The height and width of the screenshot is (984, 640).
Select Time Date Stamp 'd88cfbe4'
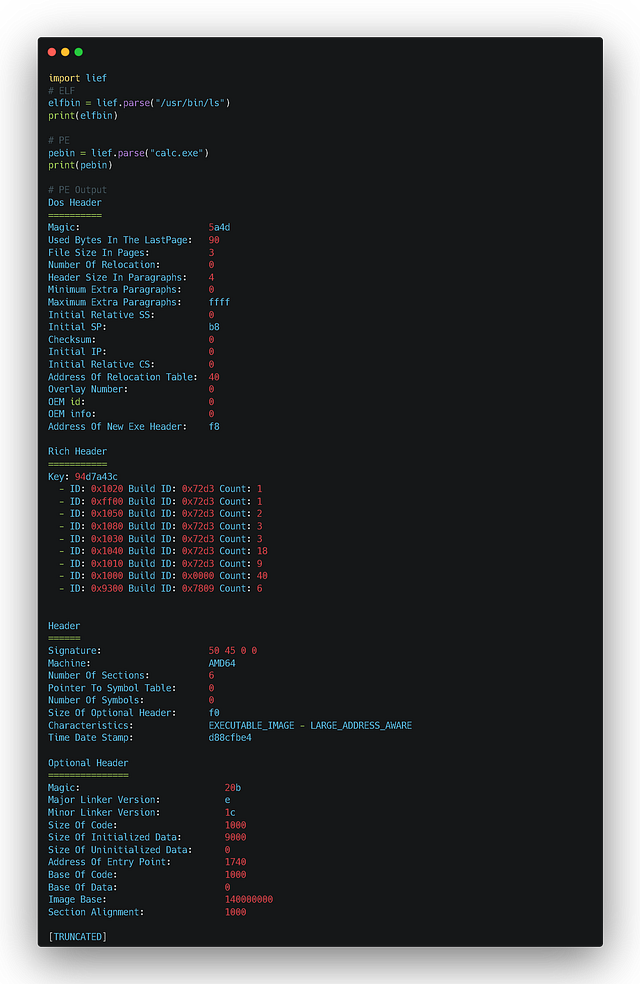230,737
